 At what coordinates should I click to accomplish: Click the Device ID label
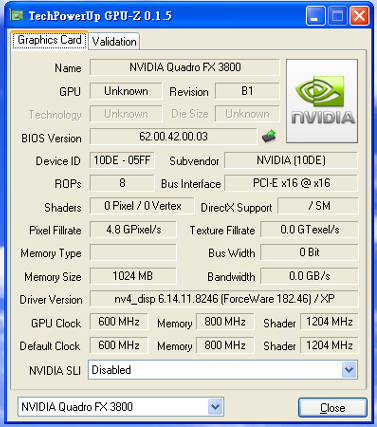[x=58, y=161]
